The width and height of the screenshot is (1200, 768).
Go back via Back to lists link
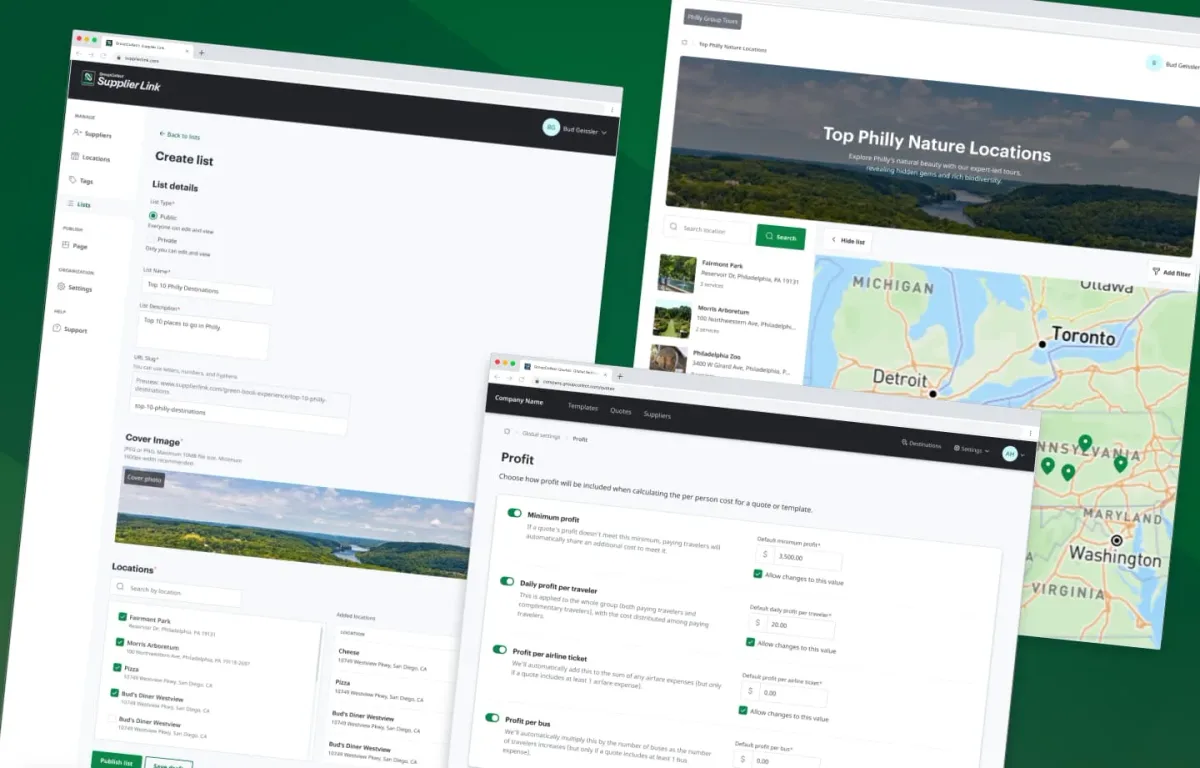179,135
